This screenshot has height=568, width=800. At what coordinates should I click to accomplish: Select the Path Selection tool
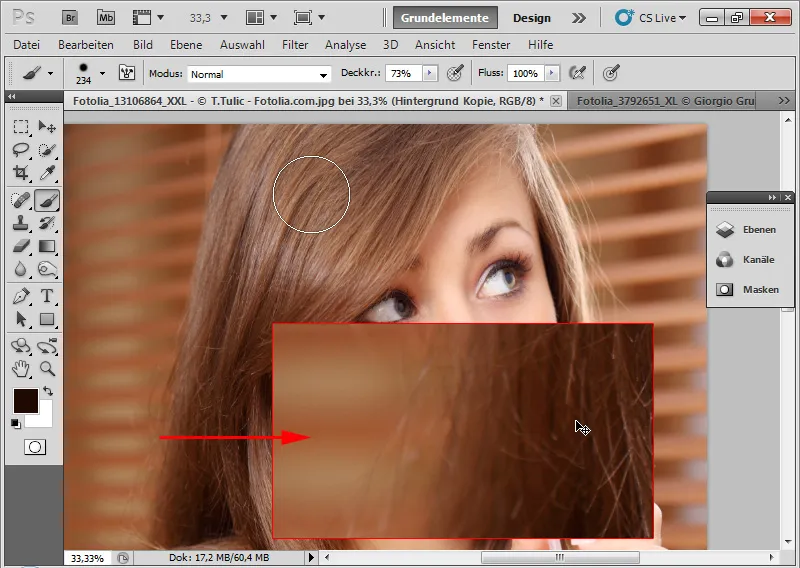(x=20, y=319)
